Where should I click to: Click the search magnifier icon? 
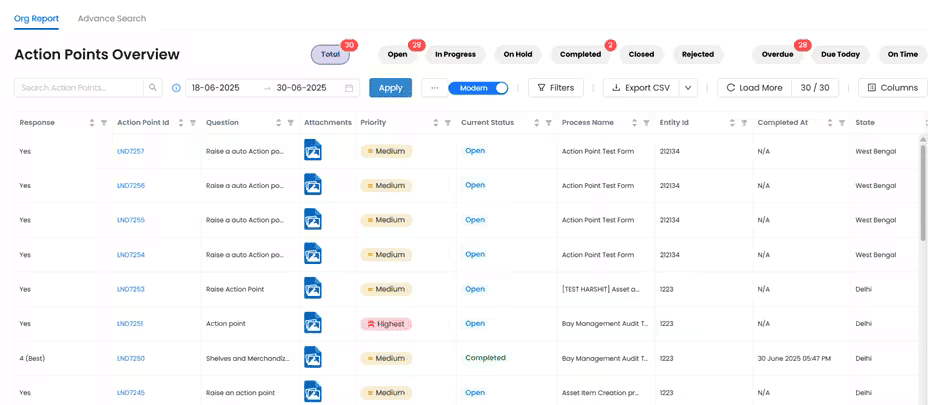click(153, 88)
